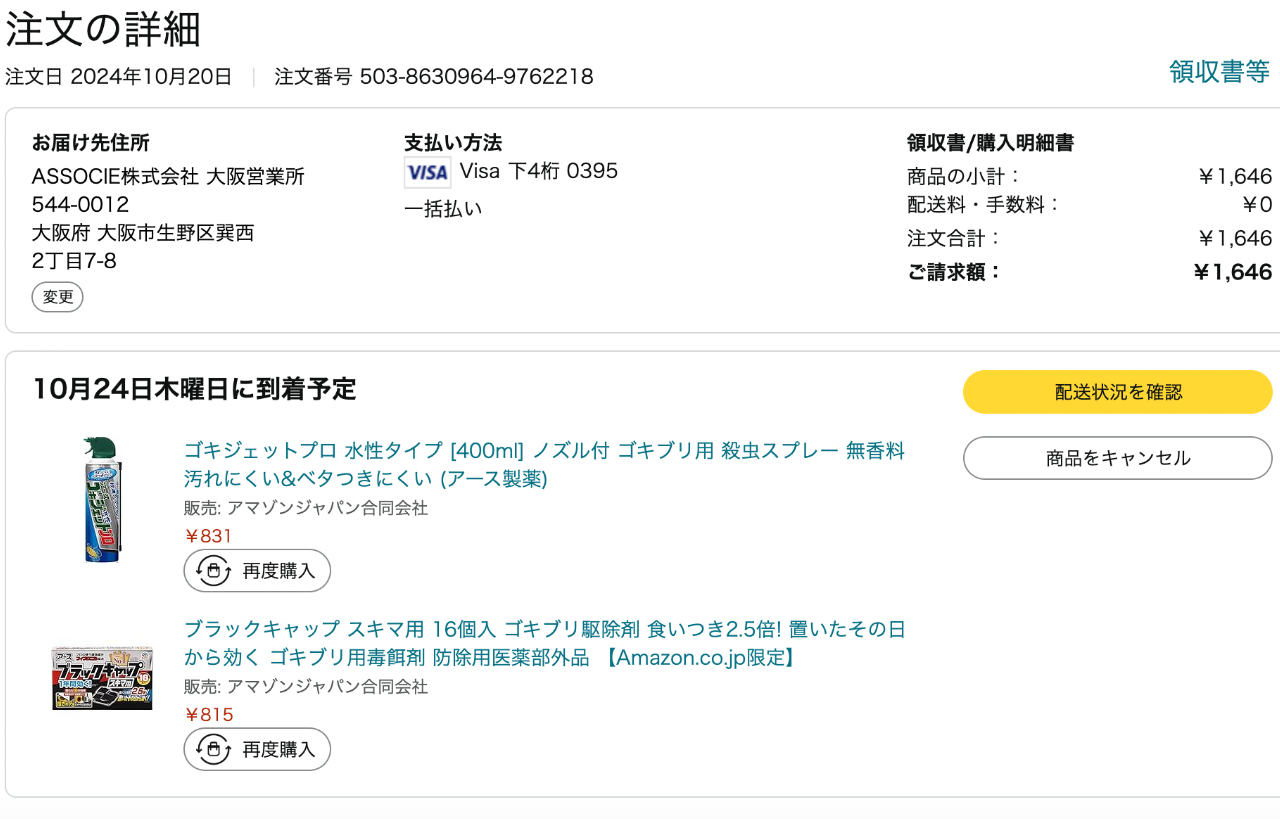
Task: Open the ゴキジェットプロ spray product thumbnail
Action: pos(102,500)
